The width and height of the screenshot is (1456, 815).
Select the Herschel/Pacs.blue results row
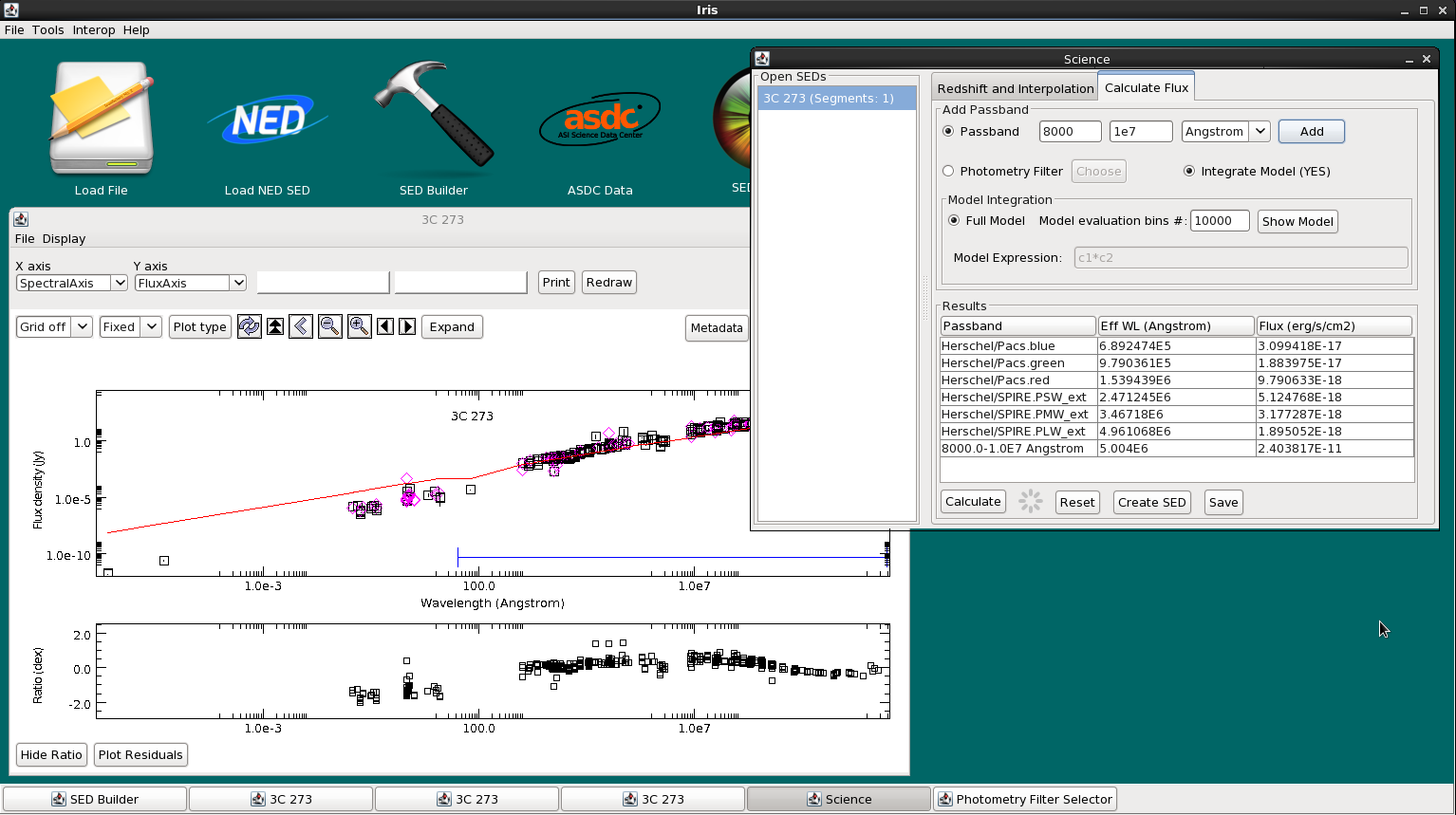pyautogui.click(x=1177, y=346)
